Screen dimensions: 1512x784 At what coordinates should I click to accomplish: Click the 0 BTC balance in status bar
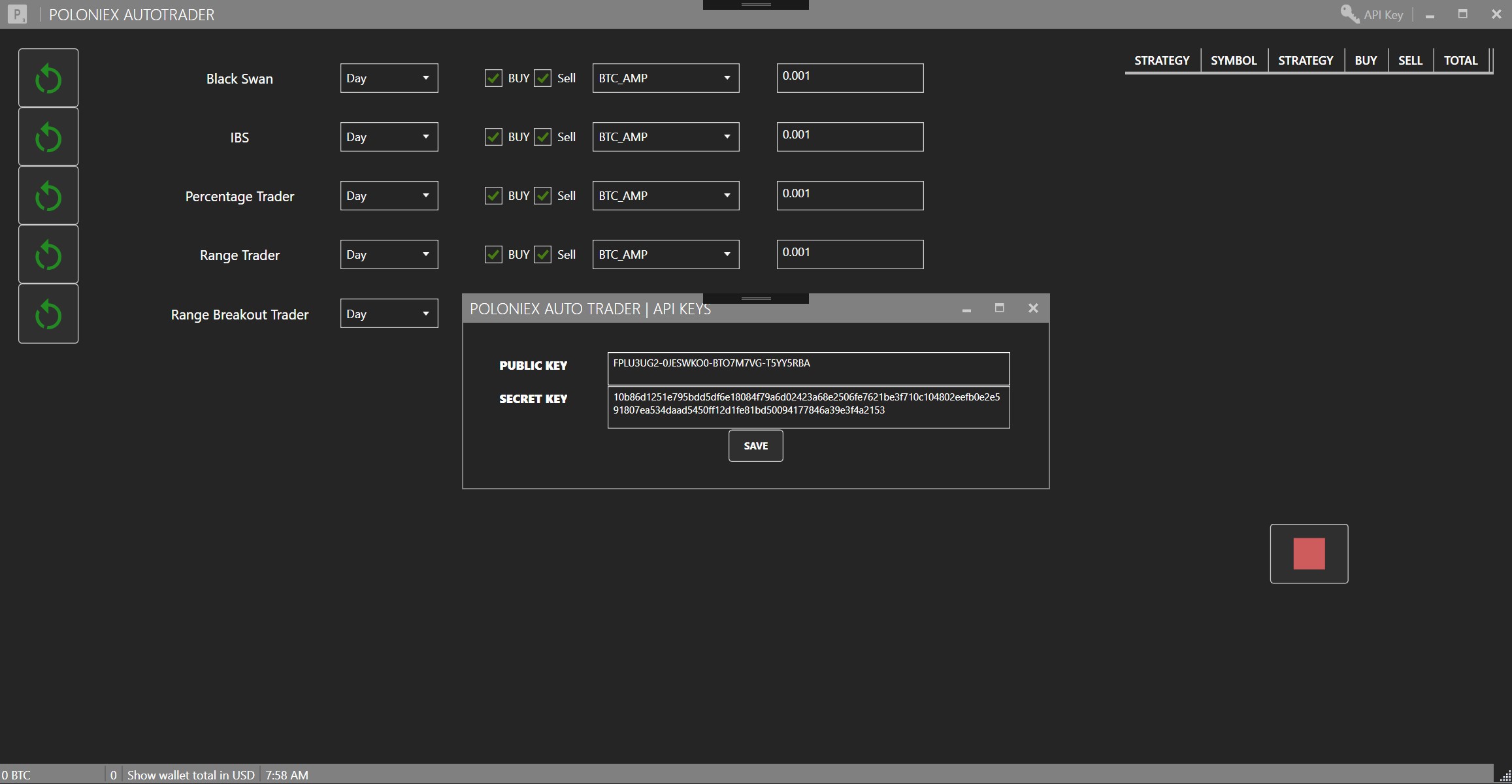(16, 775)
